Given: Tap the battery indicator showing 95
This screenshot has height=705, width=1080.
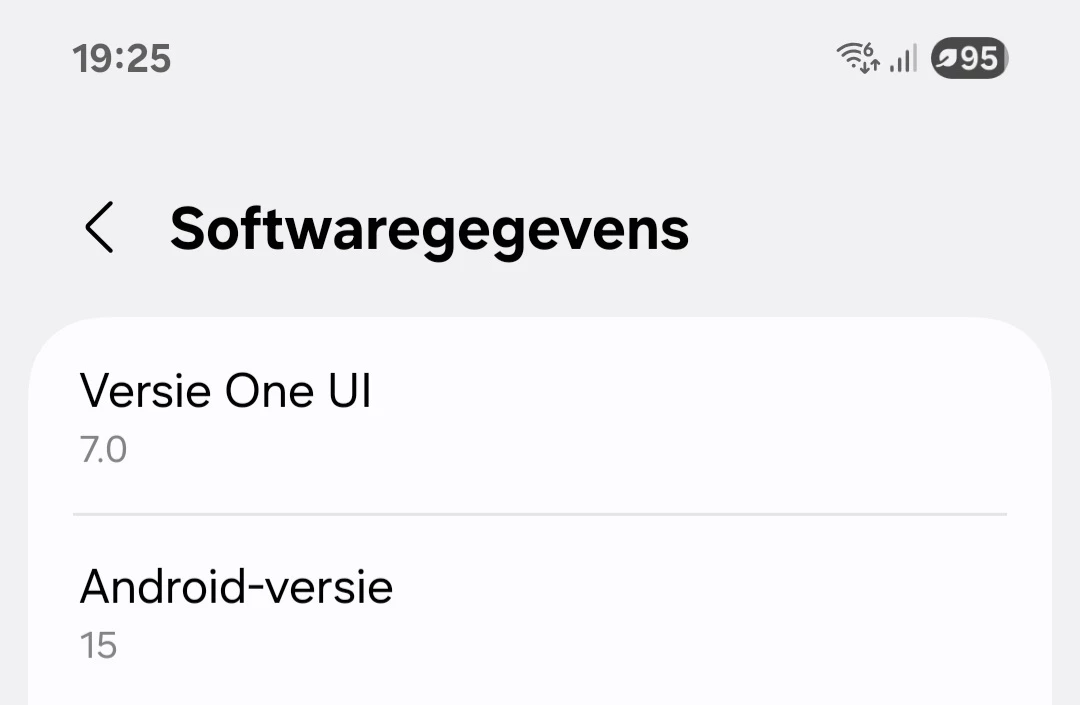Looking at the screenshot, I should coord(968,59).
